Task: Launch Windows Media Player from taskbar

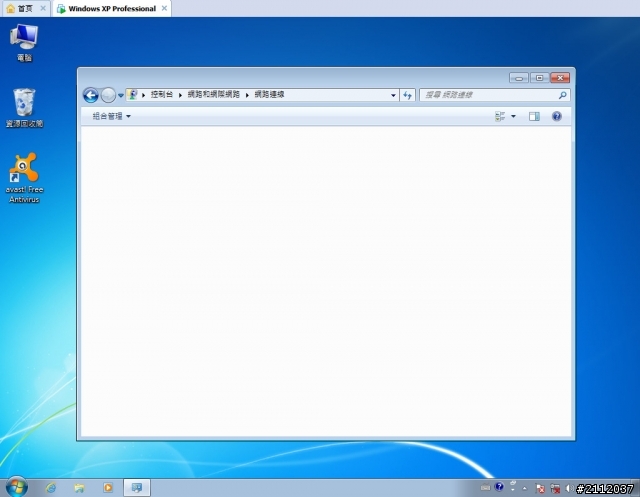Action: click(x=108, y=488)
